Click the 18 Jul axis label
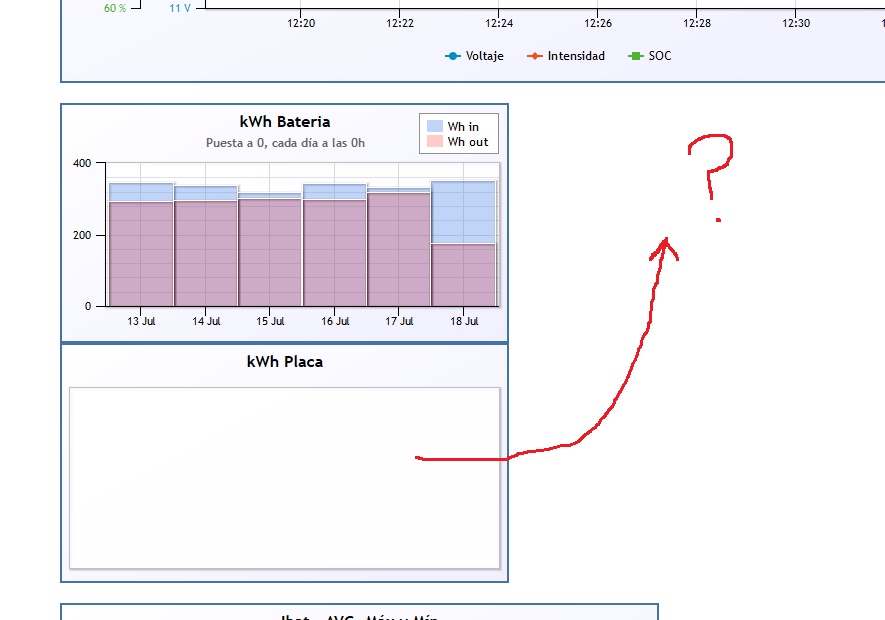This screenshot has height=620, width=885. coord(464,321)
